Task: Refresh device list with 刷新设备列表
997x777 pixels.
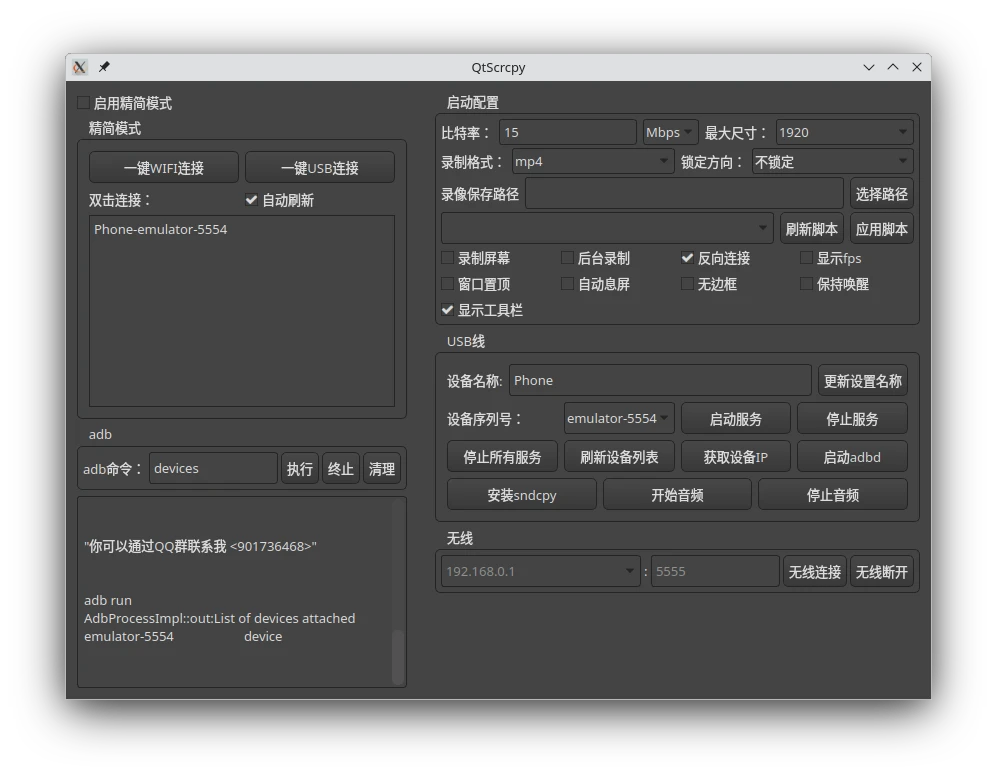Action: point(620,456)
